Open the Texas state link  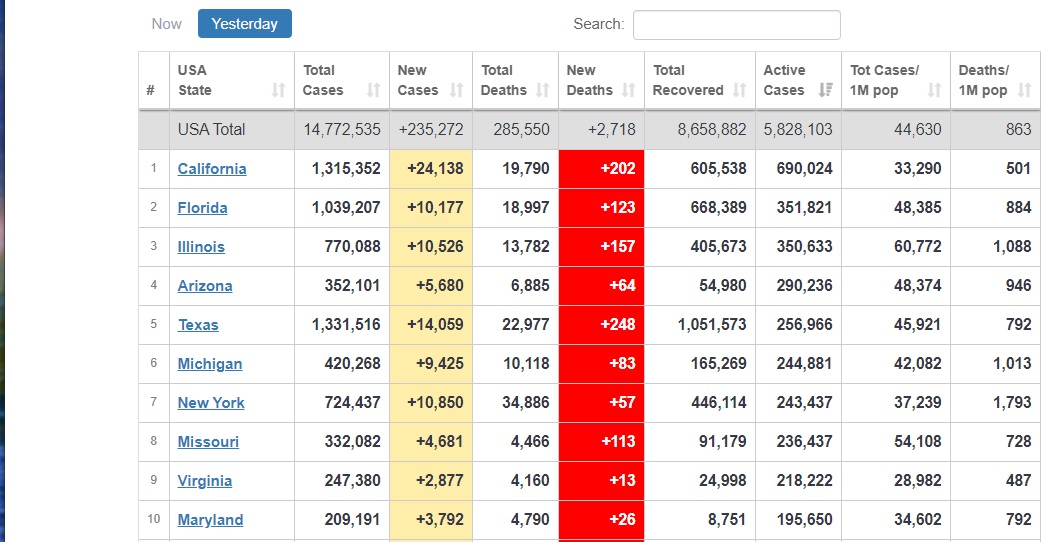click(x=198, y=325)
